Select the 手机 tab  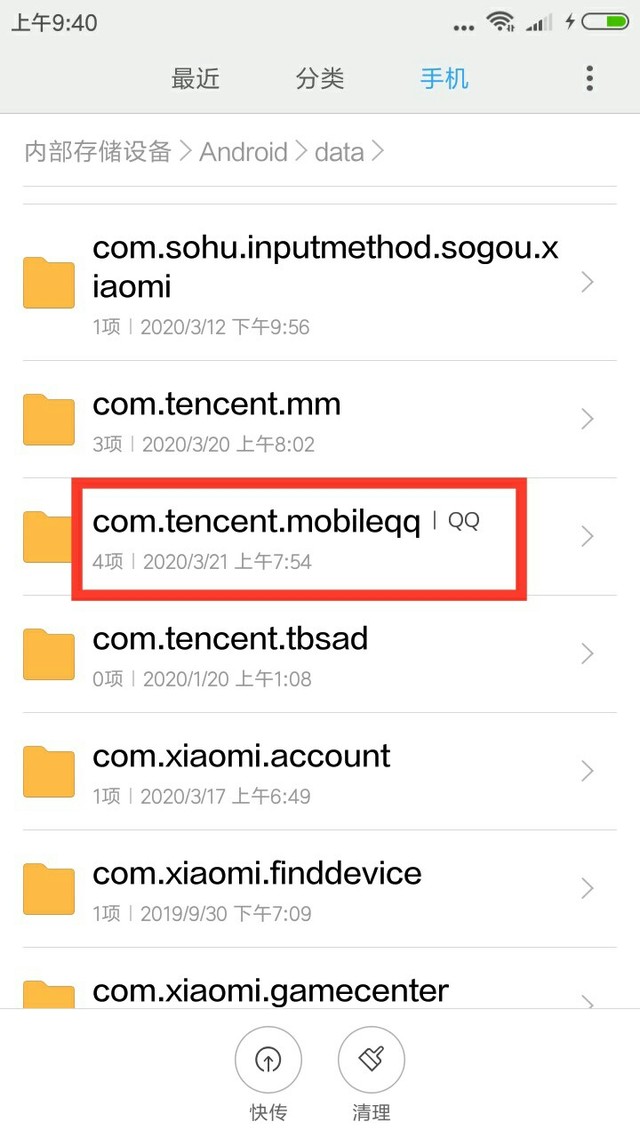coord(444,78)
